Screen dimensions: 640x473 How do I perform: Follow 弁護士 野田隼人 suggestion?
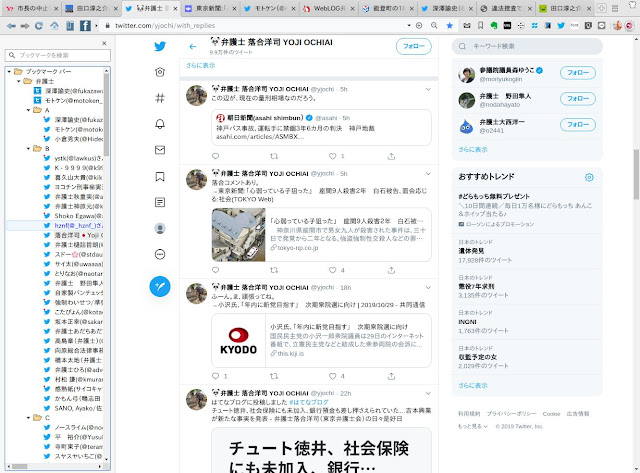[578, 98]
